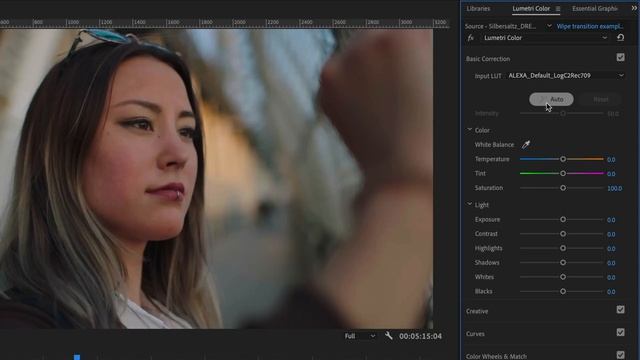Image resolution: width=640 pixels, height=360 pixels.
Task: Expand the Creative section heading
Action: pyautogui.click(x=477, y=311)
